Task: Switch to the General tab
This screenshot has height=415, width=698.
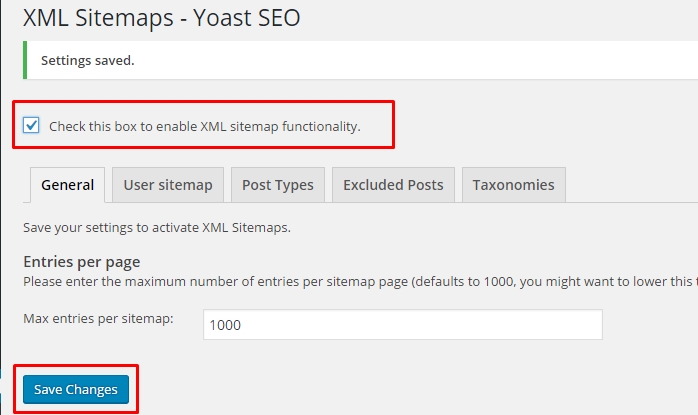Action: [x=68, y=185]
